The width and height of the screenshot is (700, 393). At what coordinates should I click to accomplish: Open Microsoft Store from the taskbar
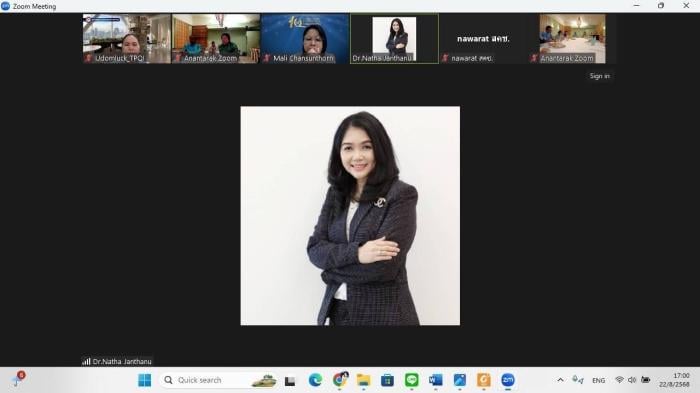tap(388, 380)
